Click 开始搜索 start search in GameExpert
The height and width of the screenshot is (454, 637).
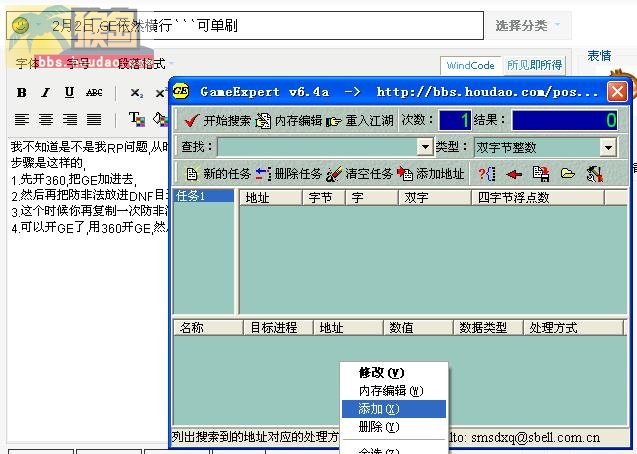(217, 120)
